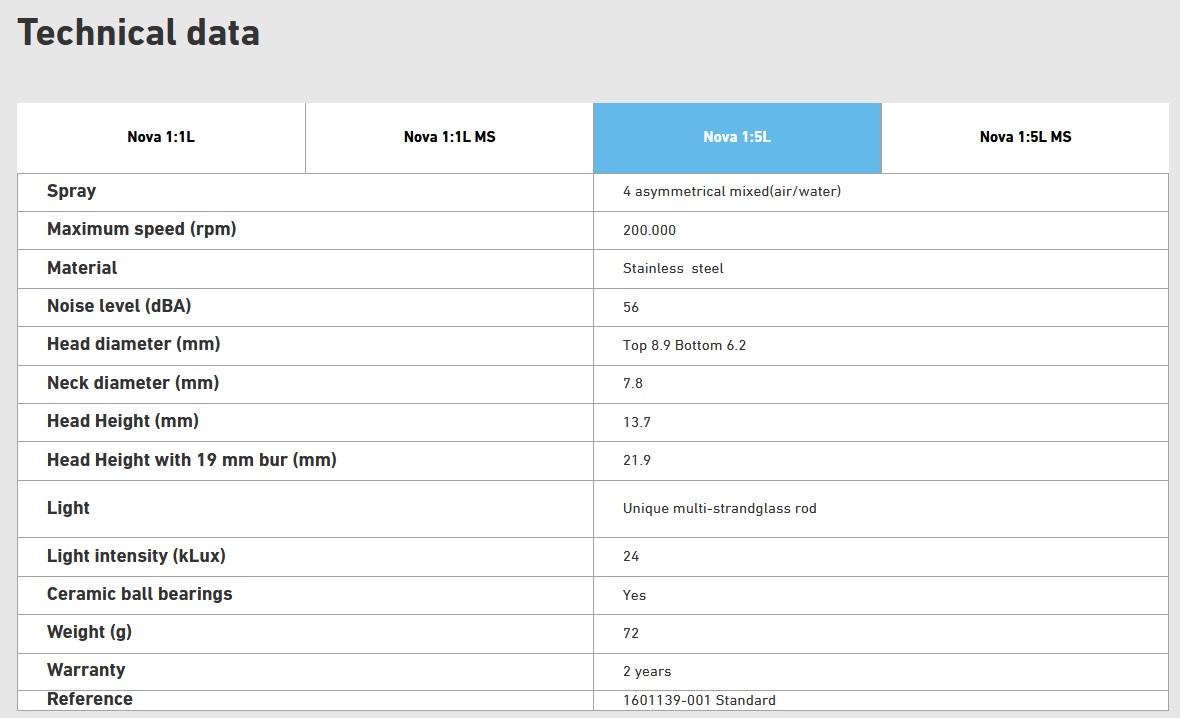Click the value "21.9"
This screenshot has width=1180, height=718.
point(637,461)
